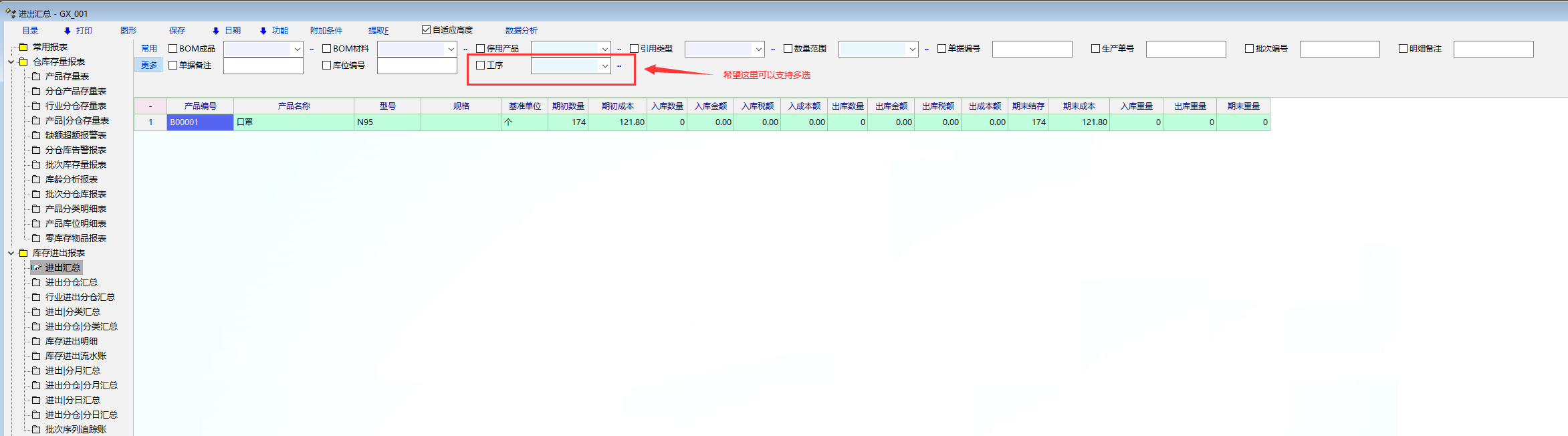Open the 数据分析 menu
Viewport: 1568px width, 436px height.
[521, 31]
